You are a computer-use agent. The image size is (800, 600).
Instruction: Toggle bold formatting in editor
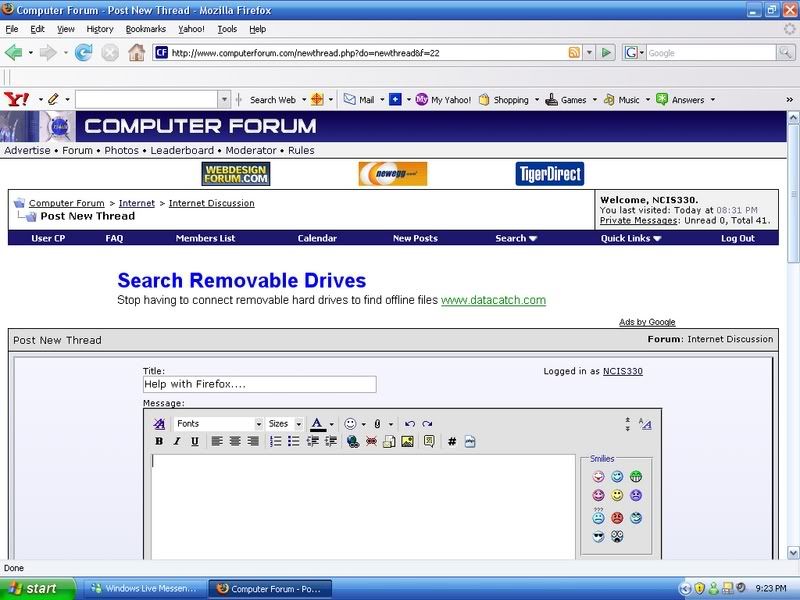point(159,441)
